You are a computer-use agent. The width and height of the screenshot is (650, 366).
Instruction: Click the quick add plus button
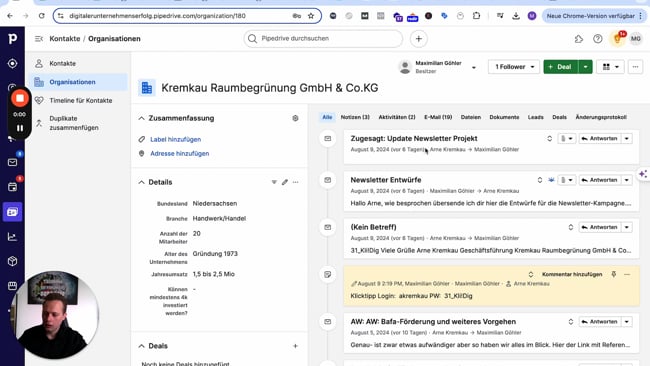419,39
